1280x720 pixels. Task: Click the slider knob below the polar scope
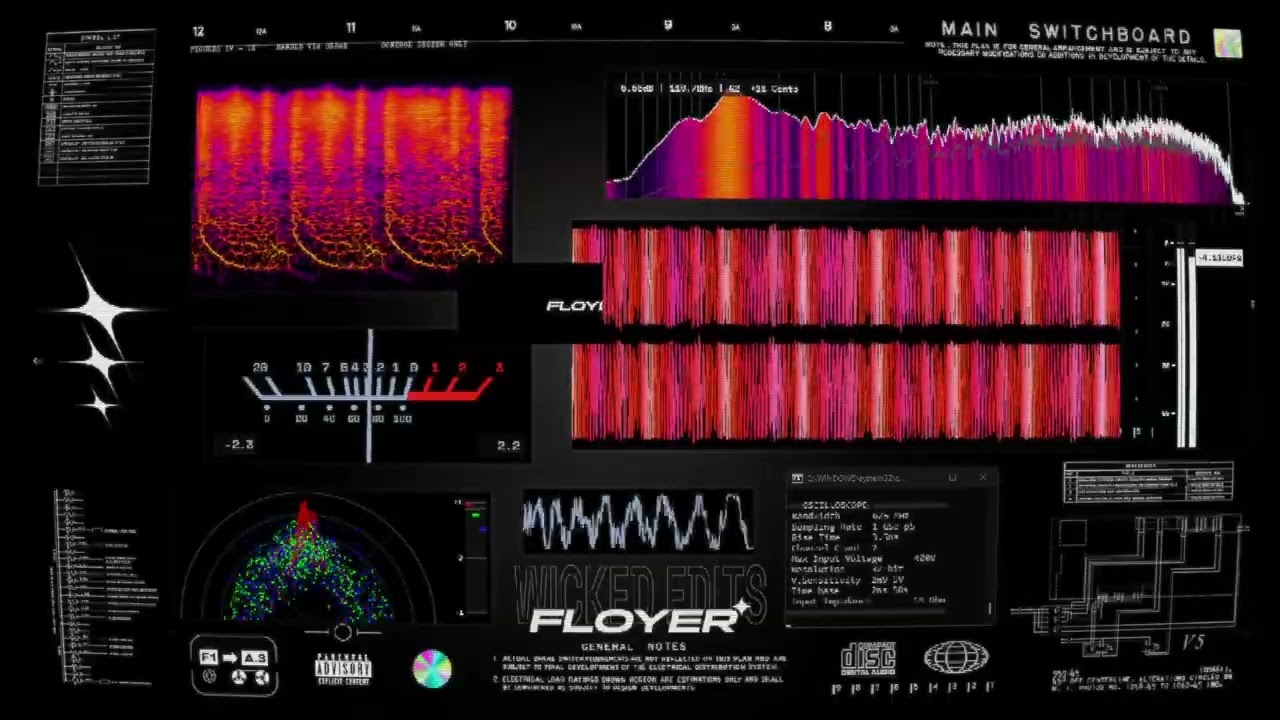(x=343, y=632)
